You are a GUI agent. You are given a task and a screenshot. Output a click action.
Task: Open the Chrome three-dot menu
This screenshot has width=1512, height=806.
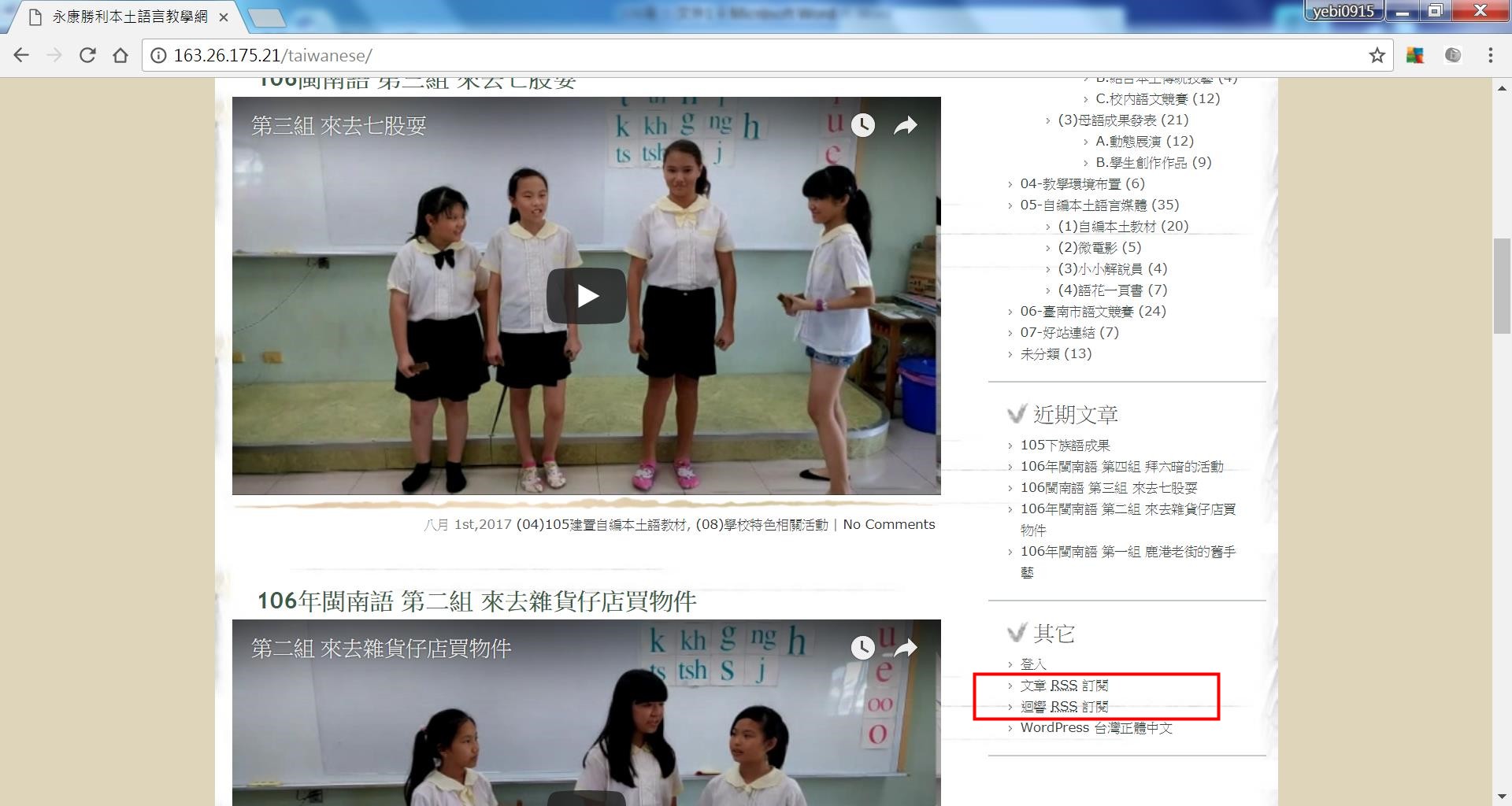[1490, 55]
